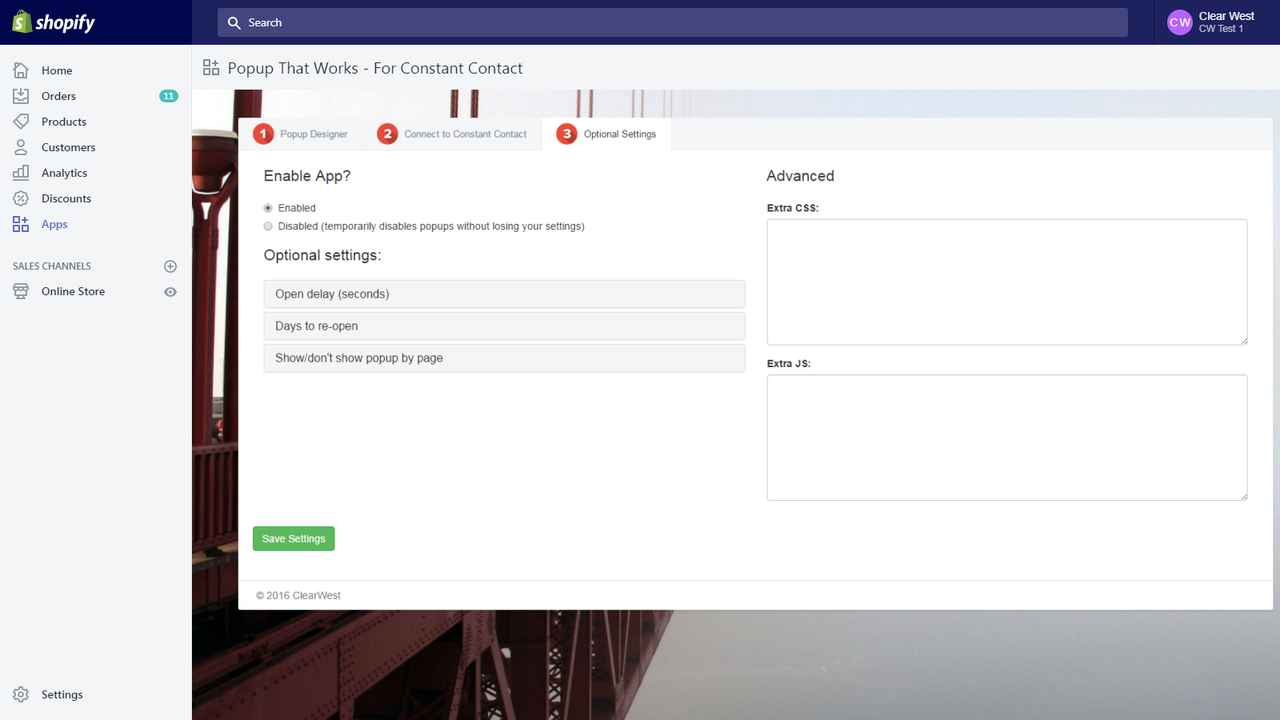The width and height of the screenshot is (1280, 720).
Task: Open Products in sidebar
Action: (64, 121)
